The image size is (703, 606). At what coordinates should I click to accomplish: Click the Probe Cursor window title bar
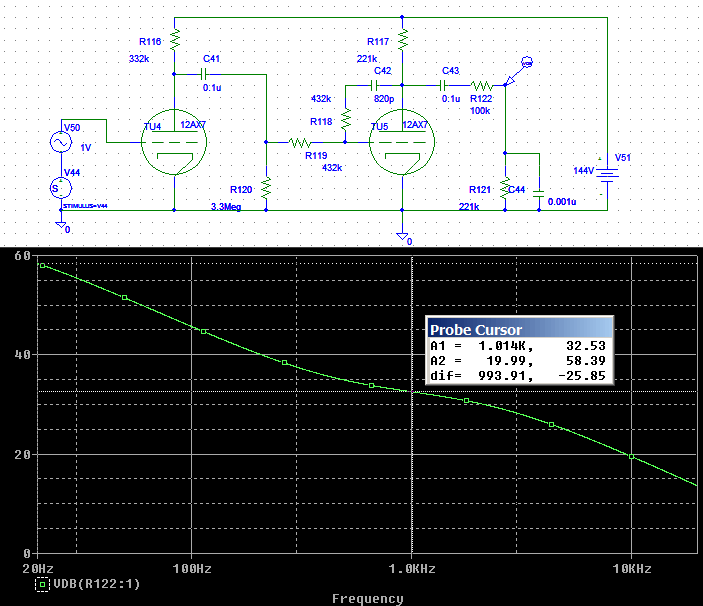520,329
